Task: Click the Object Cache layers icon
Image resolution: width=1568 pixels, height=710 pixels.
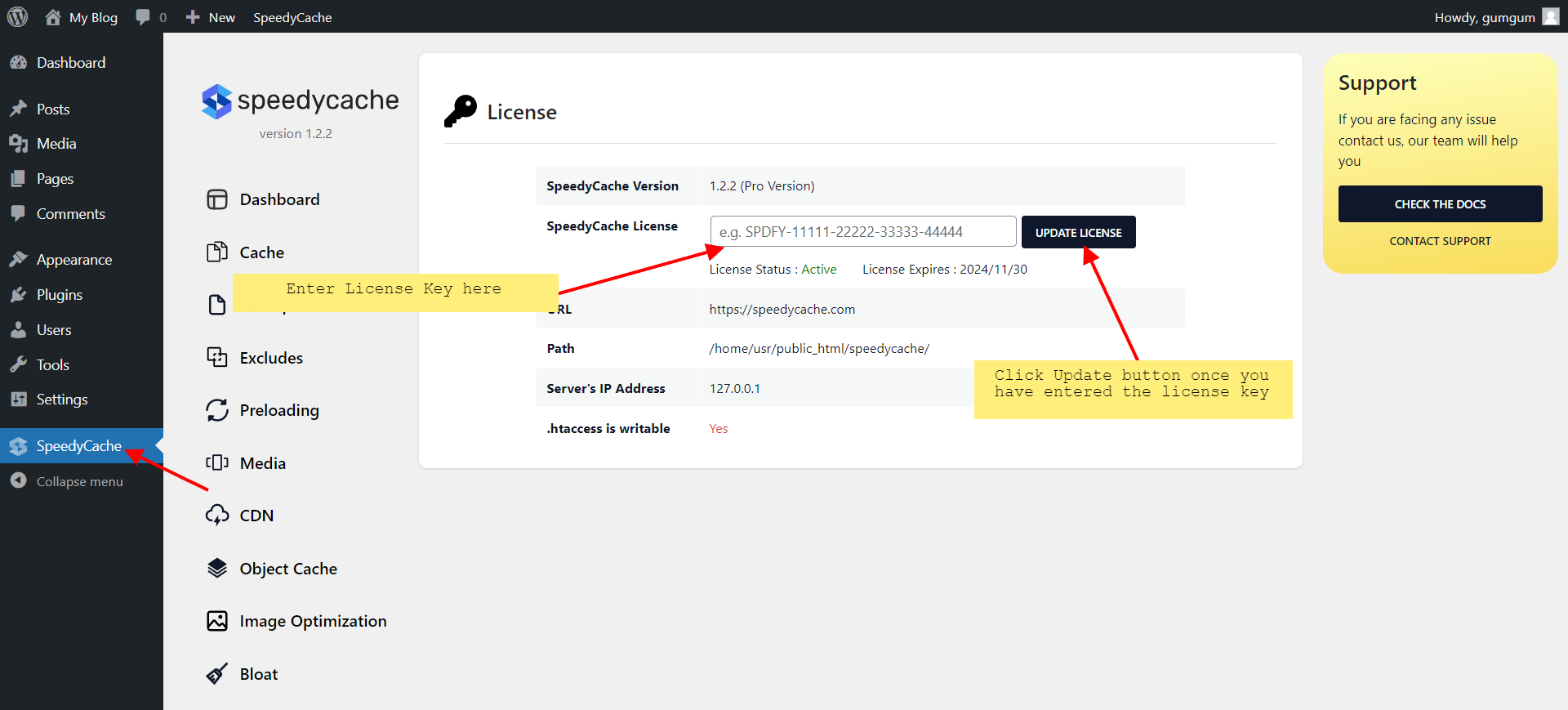Action: coord(217,568)
